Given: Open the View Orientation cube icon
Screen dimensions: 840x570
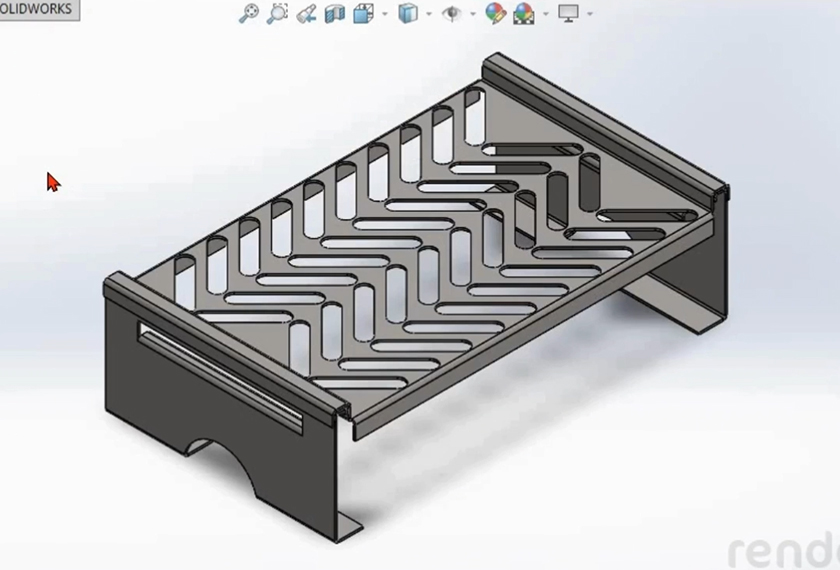Looking at the screenshot, I should [365, 13].
